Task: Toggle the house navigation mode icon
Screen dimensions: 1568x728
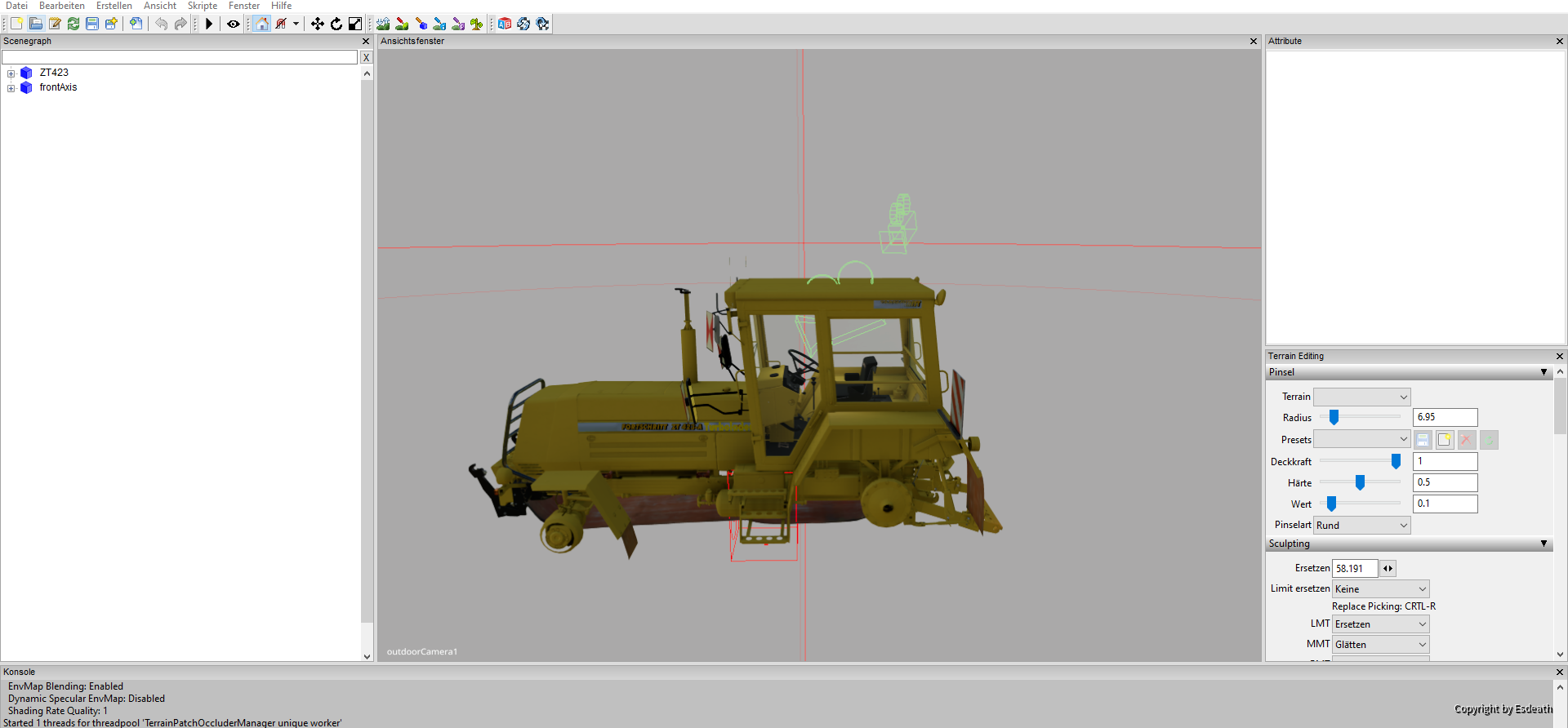Action: 262,24
